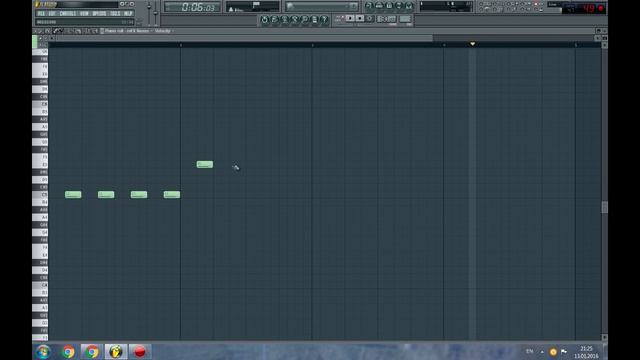Click the master pitch slider

click(x=156, y=14)
